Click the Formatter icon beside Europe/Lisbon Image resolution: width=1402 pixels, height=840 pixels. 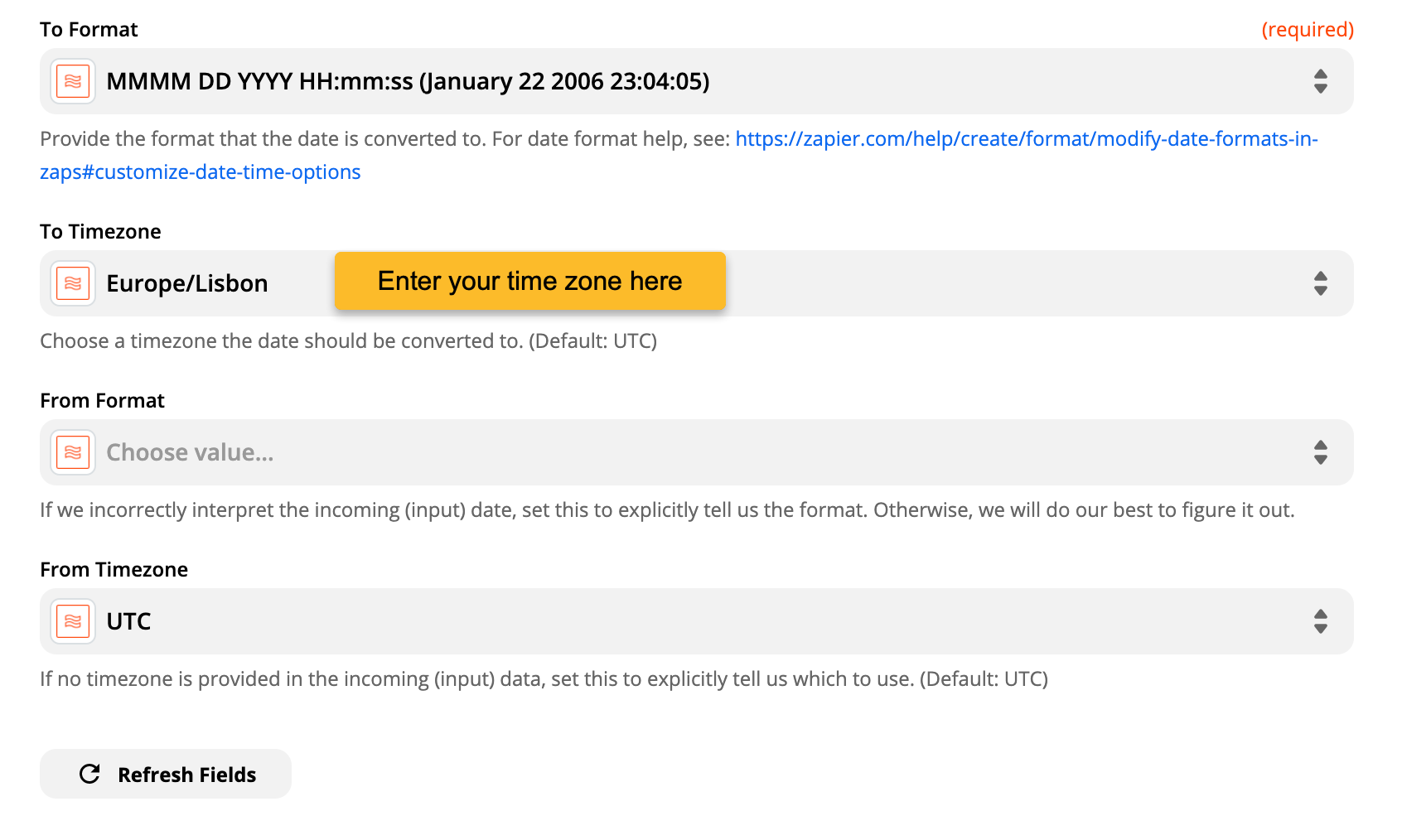[73, 283]
